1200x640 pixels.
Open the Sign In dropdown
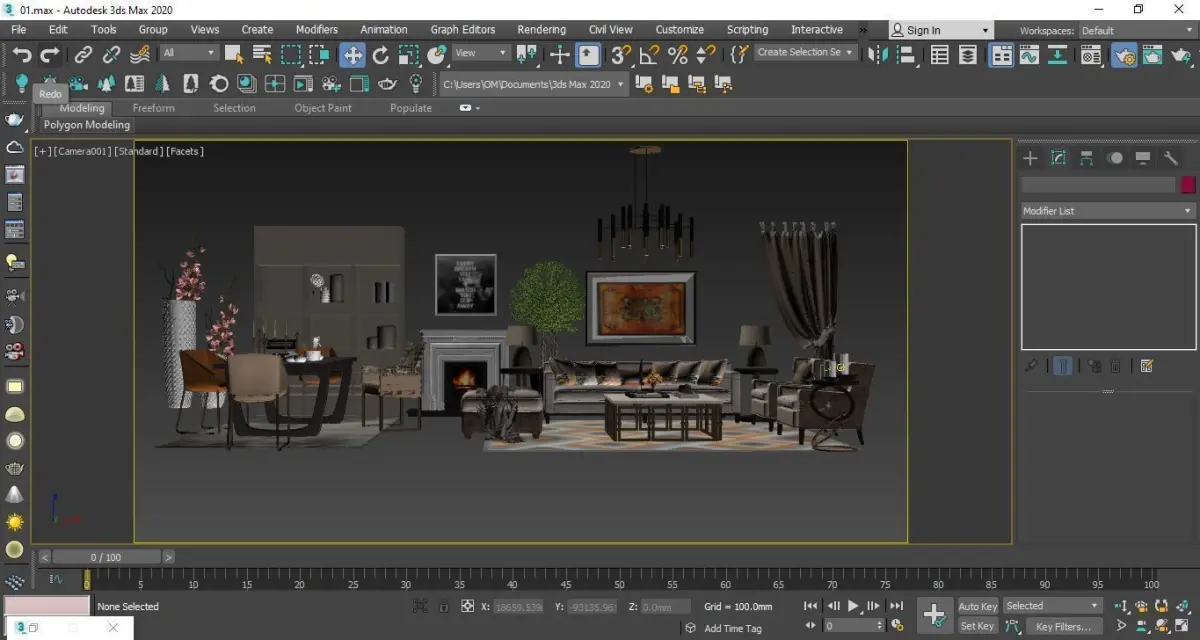click(939, 30)
